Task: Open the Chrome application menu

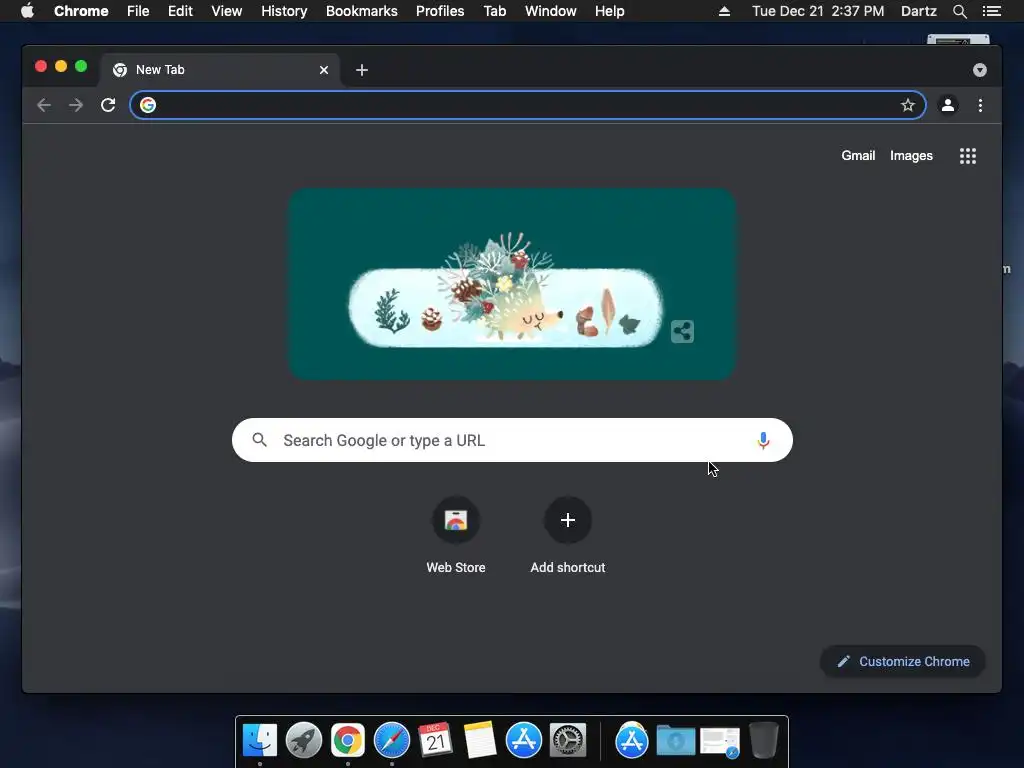Action: [x=81, y=11]
